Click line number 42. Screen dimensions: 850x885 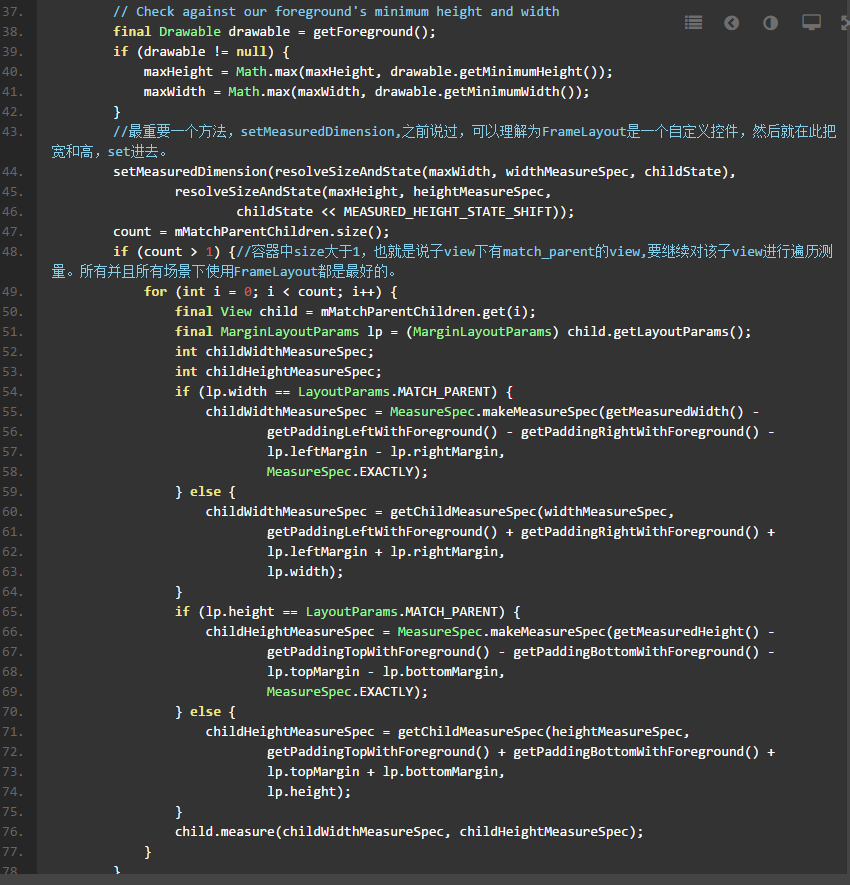[x=12, y=112]
